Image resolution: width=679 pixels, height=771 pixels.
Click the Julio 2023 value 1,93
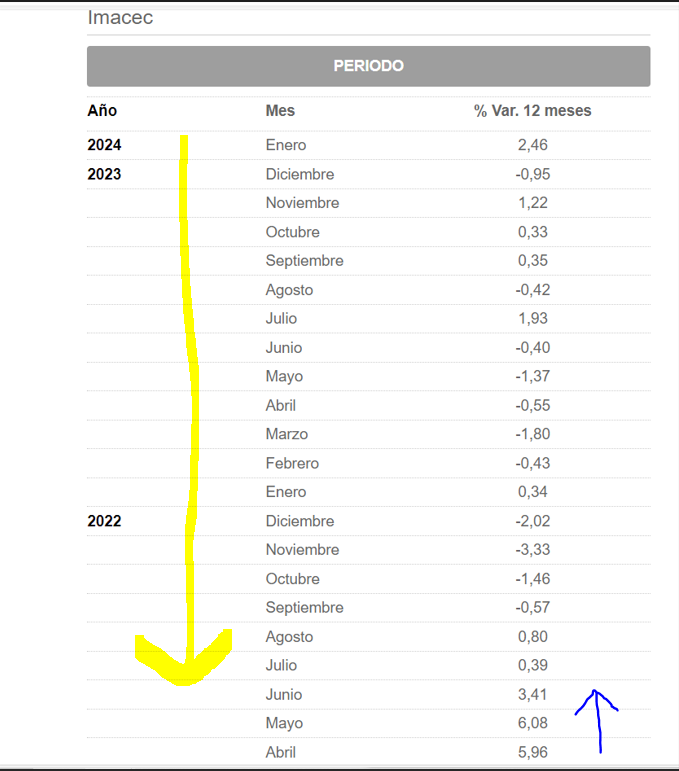click(x=532, y=319)
